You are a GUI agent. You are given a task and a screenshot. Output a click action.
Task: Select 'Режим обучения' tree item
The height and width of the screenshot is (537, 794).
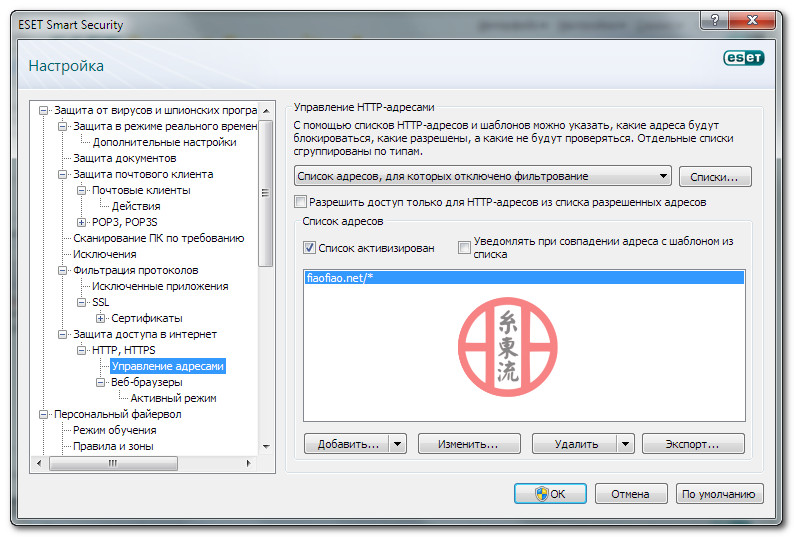point(114,430)
